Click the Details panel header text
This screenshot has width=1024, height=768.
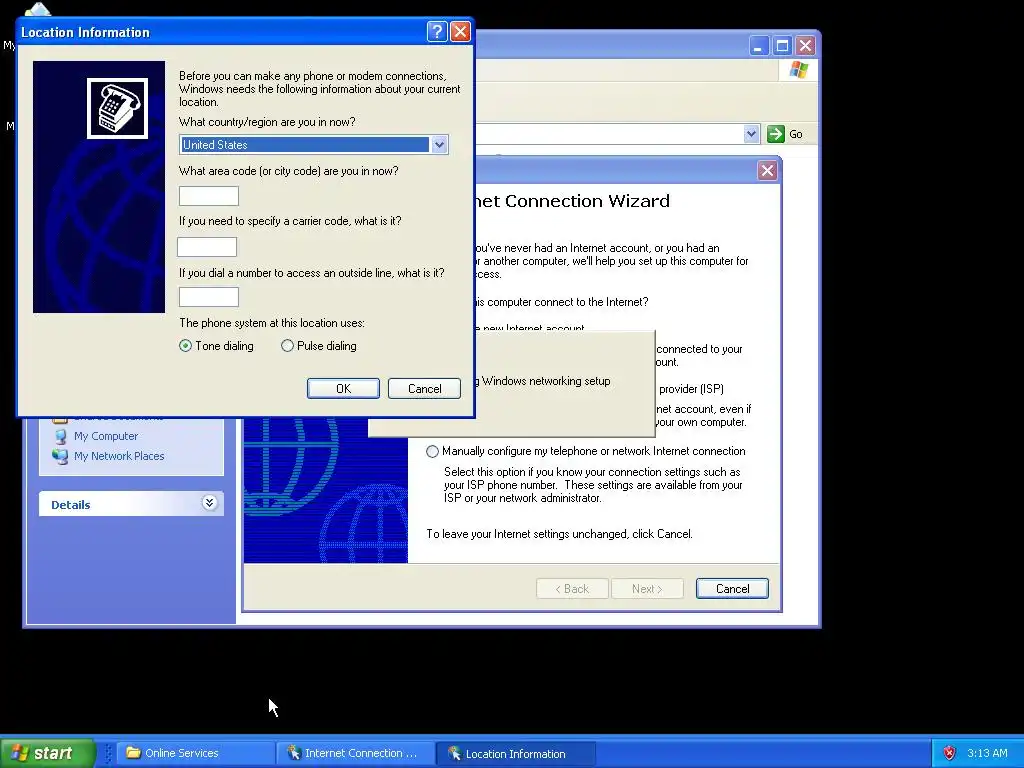click(71, 505)
